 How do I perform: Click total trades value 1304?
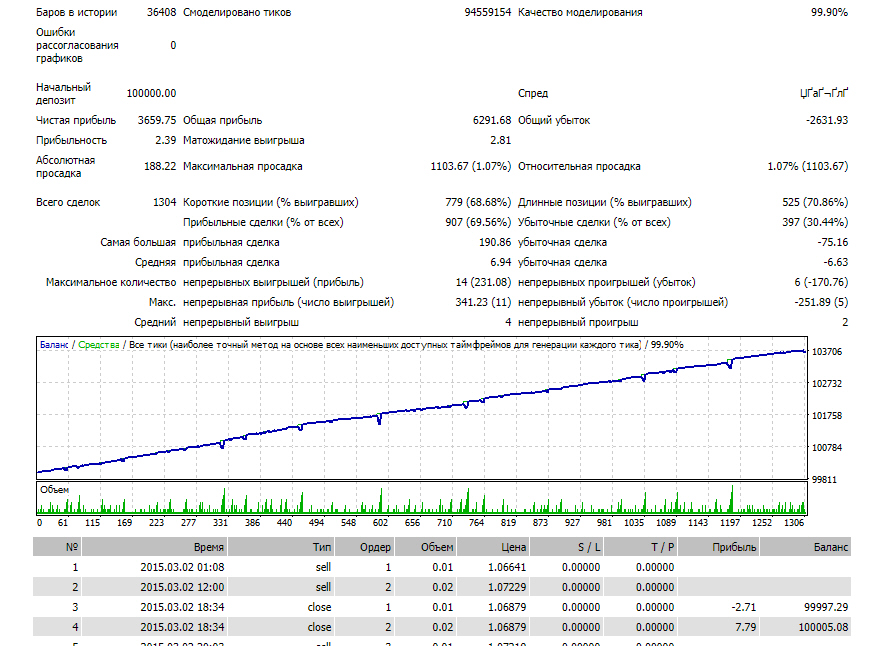165,202
